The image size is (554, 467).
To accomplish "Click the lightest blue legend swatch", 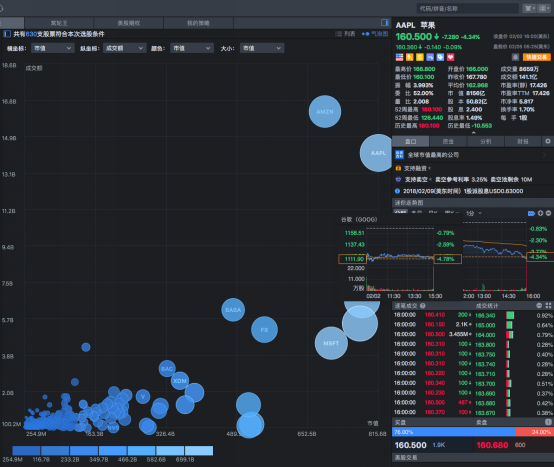I will 199,450.
